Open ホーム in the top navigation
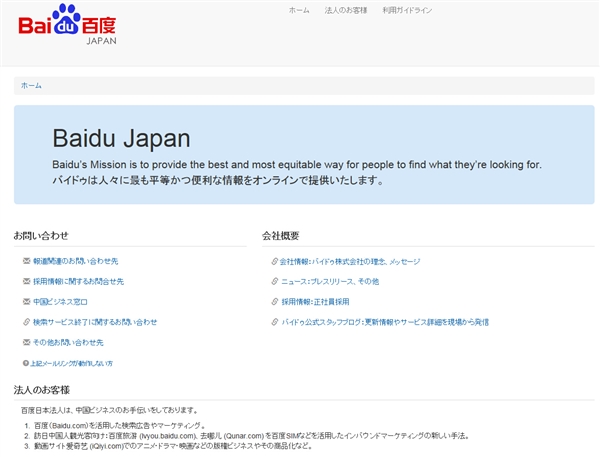The image size is (600, 457). point(299,10)
